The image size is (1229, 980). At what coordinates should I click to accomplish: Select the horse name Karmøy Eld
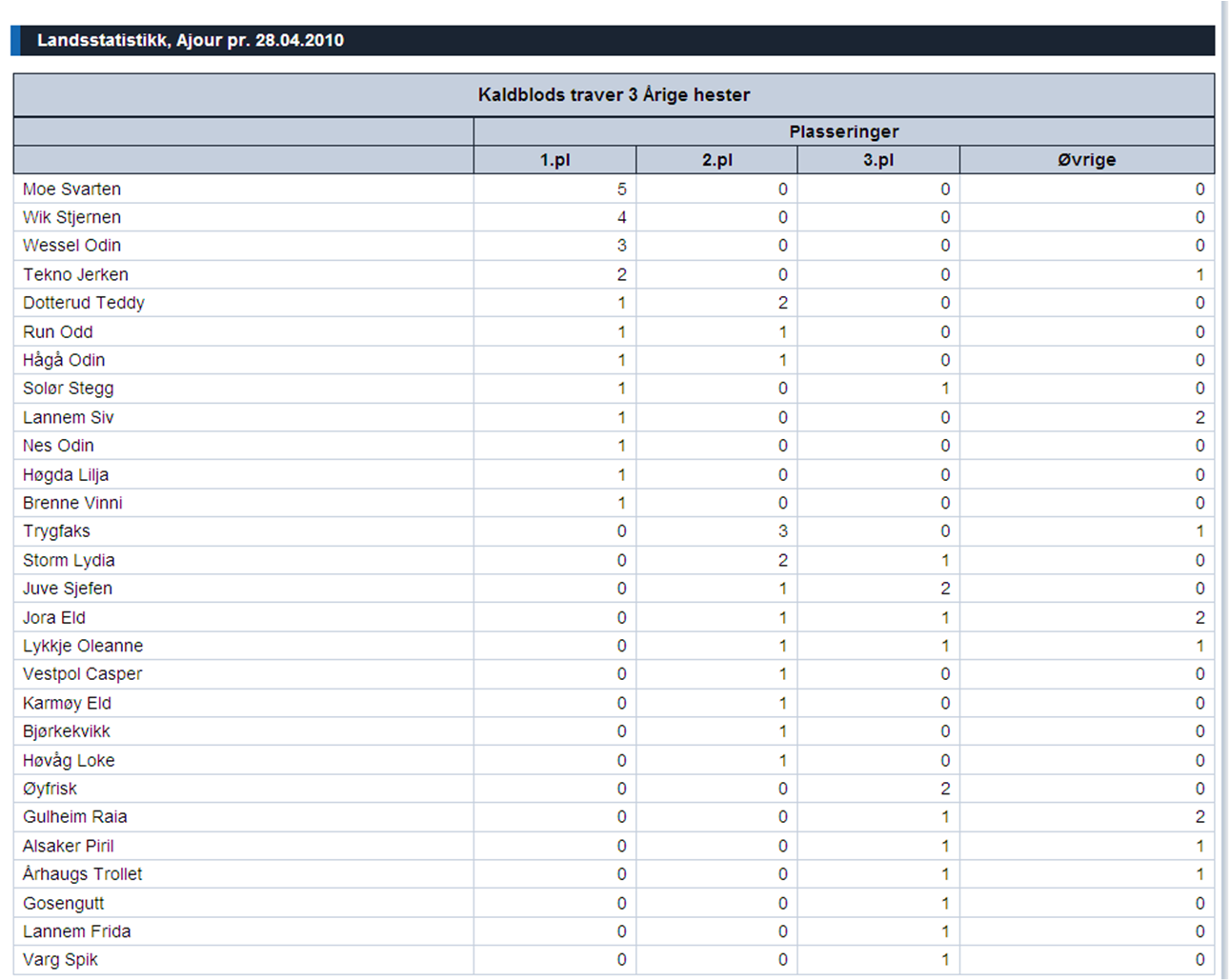tap(67, 703)
